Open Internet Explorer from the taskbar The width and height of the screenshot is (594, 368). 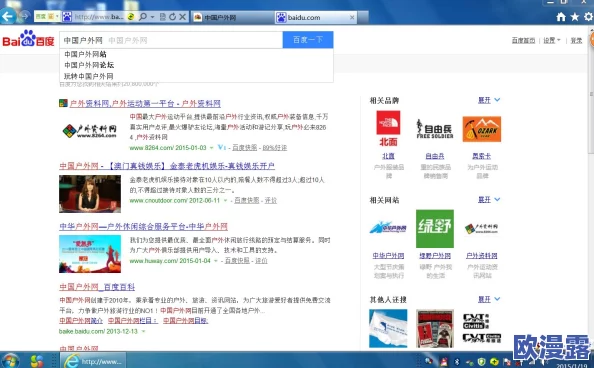(94, 361)
